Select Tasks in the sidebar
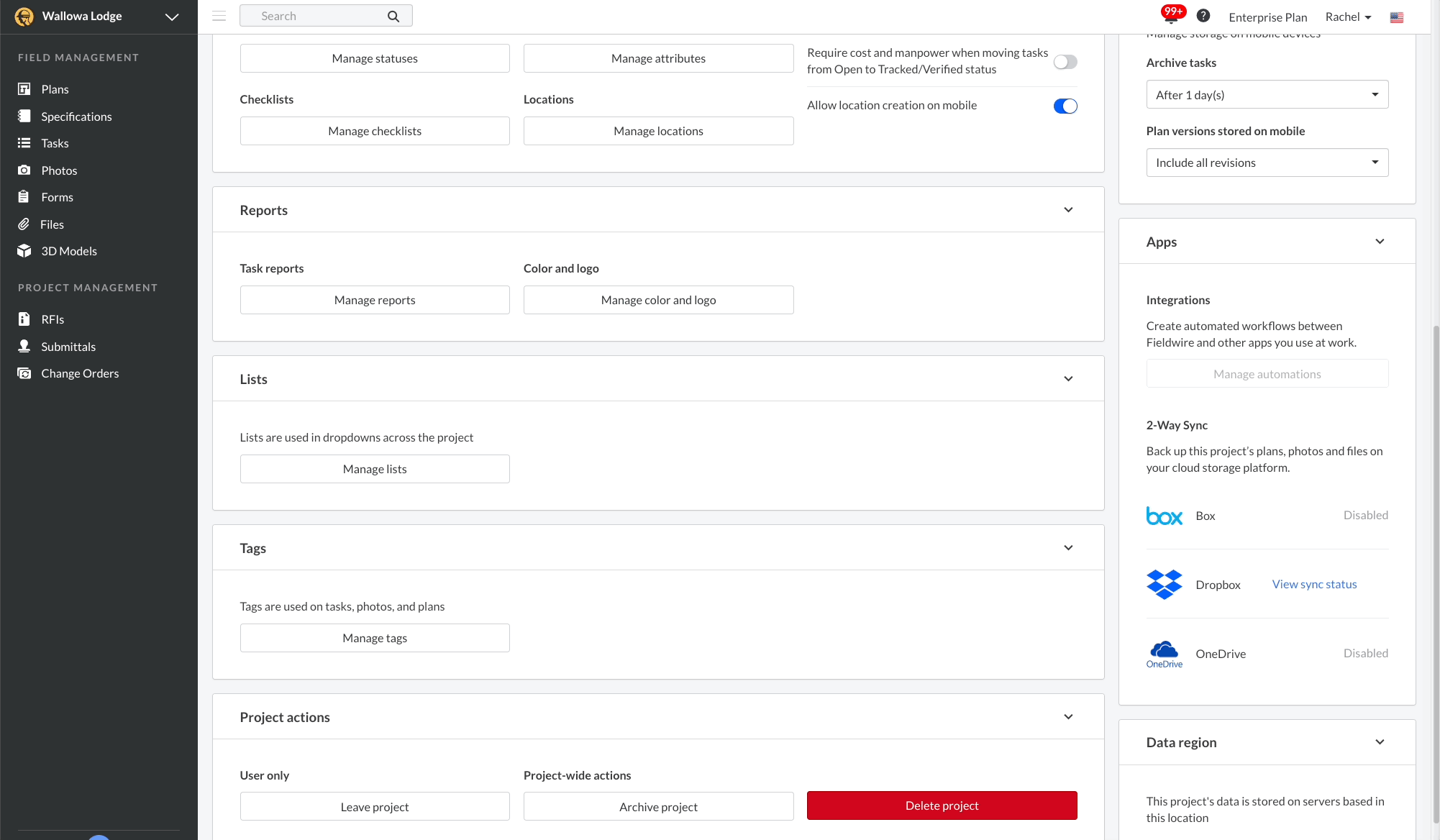 55,143
